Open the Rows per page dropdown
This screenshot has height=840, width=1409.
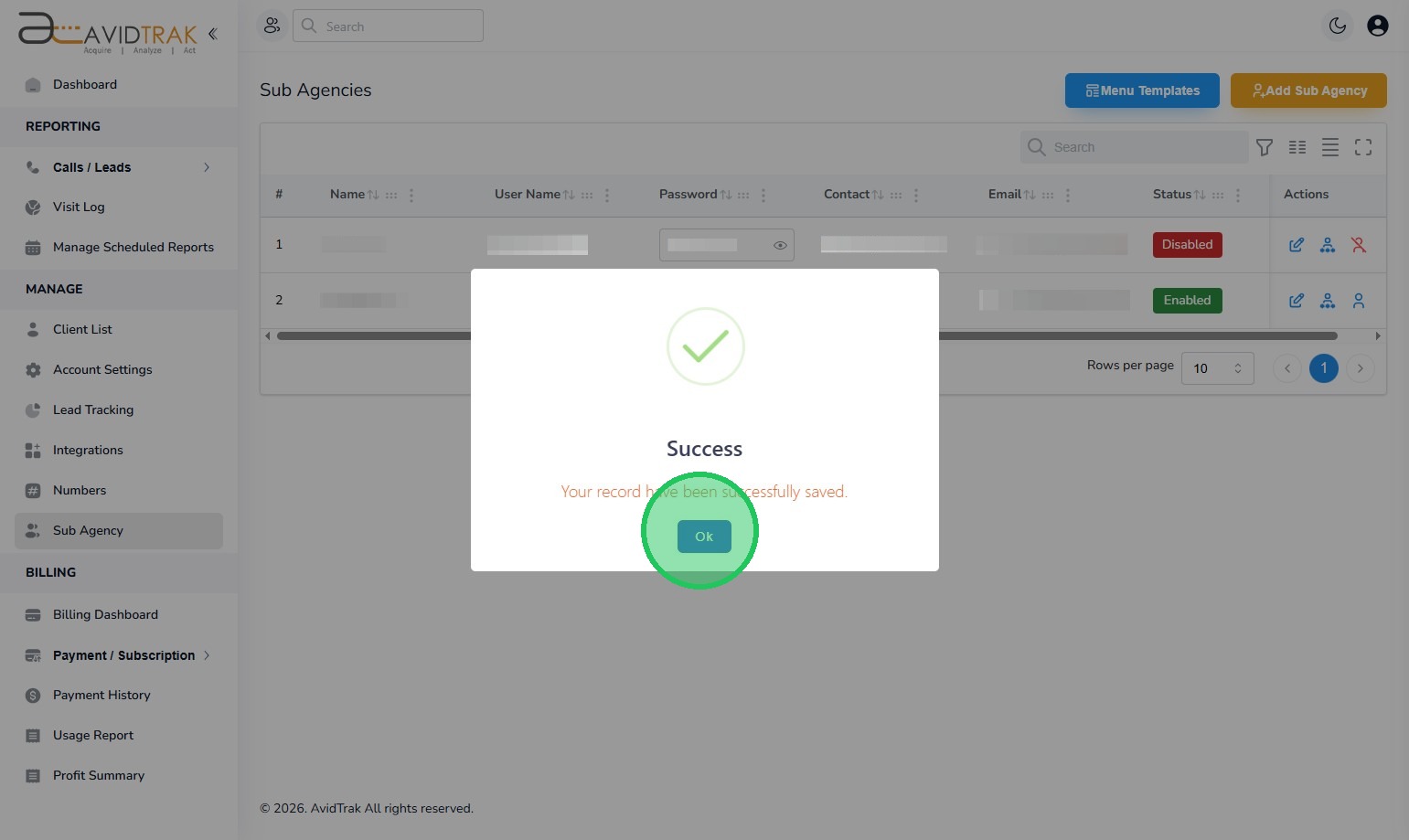pyautogui.click(x=1218, y=368)
